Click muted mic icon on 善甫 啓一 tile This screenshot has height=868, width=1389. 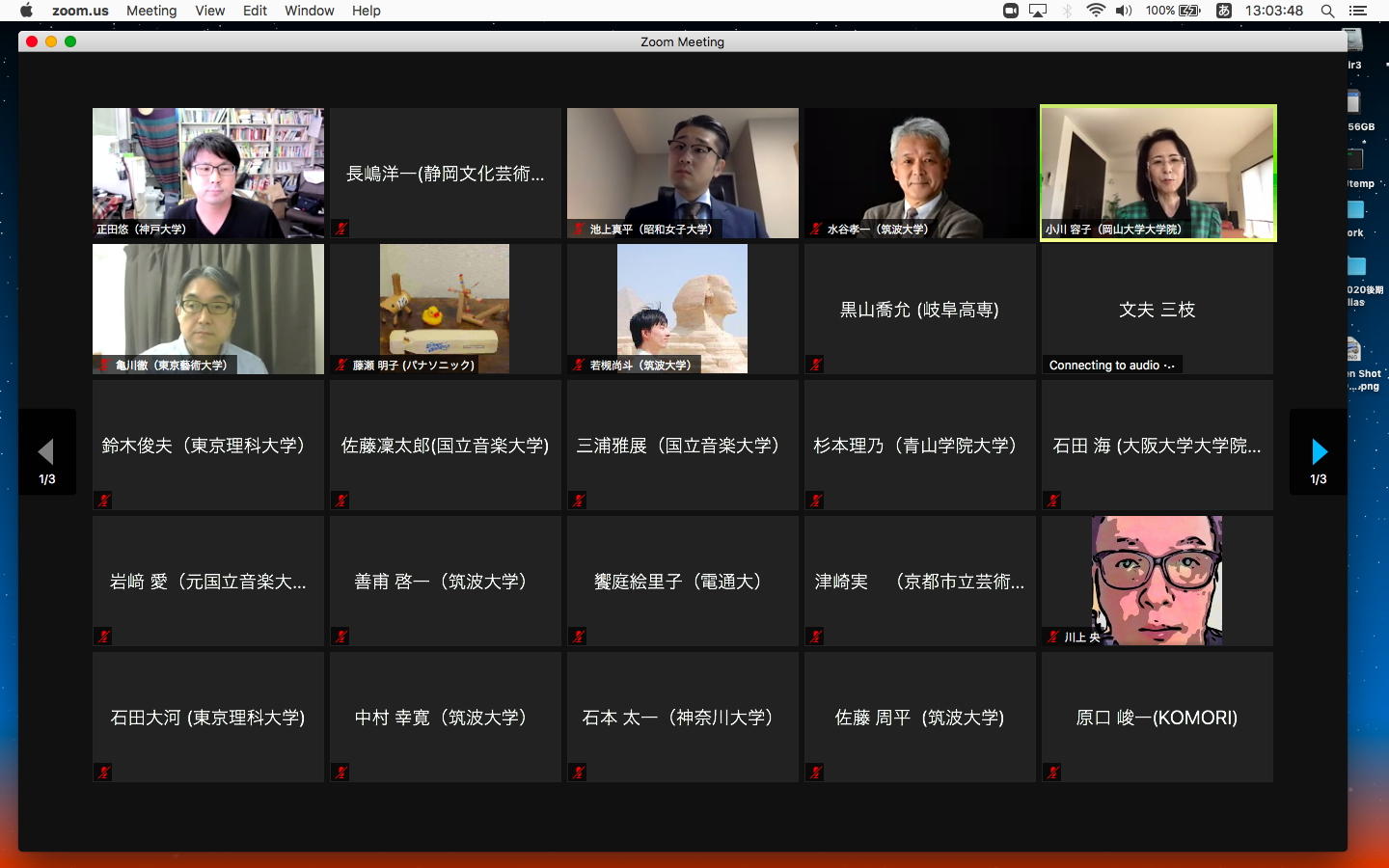[340, 637]
